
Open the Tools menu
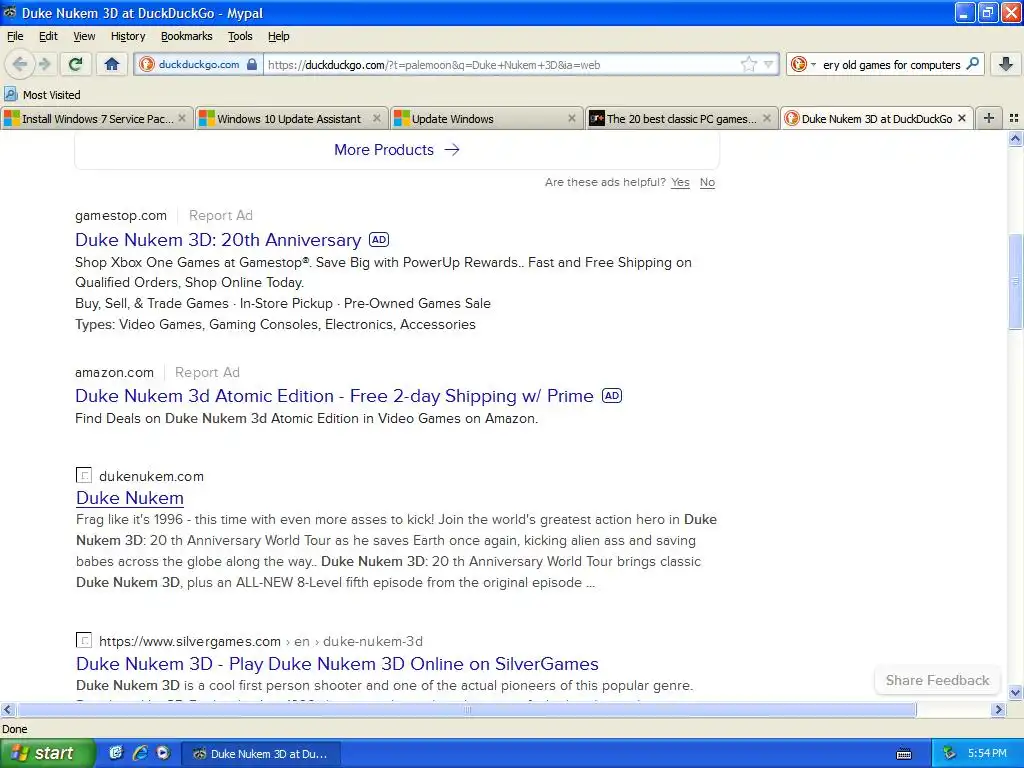click(x=240, y=36)
